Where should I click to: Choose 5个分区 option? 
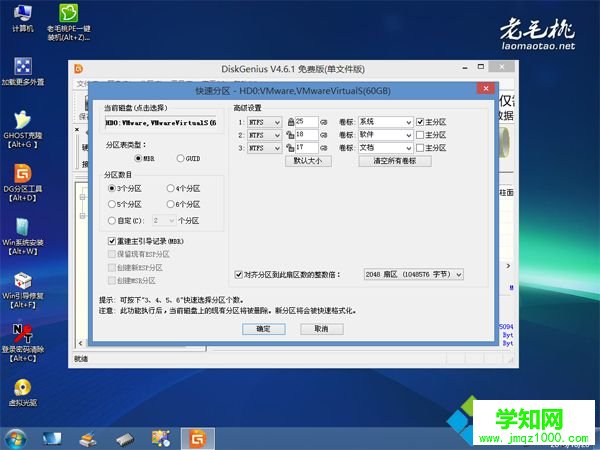click(125, 204)
